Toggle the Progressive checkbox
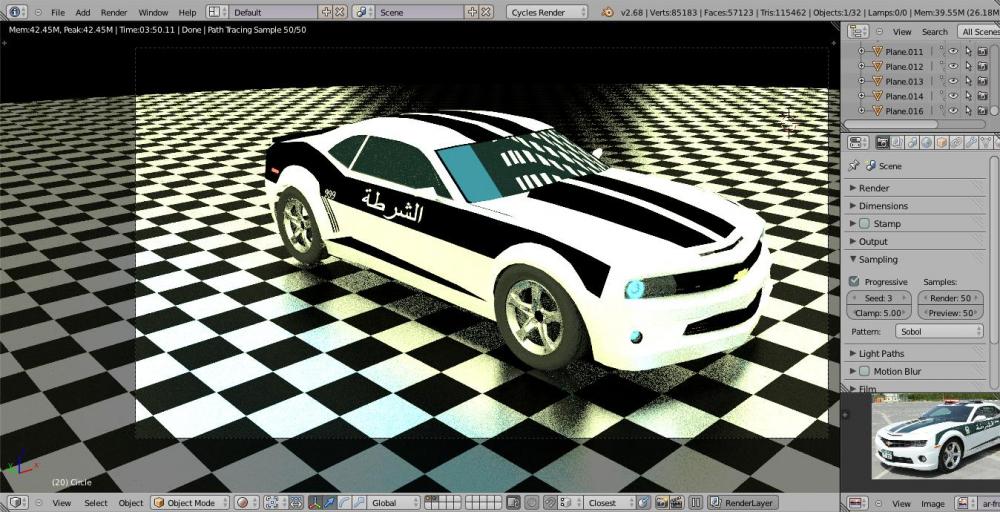Screen dimensions: 1000x512 pyautogui.click(x=855, y=281)
